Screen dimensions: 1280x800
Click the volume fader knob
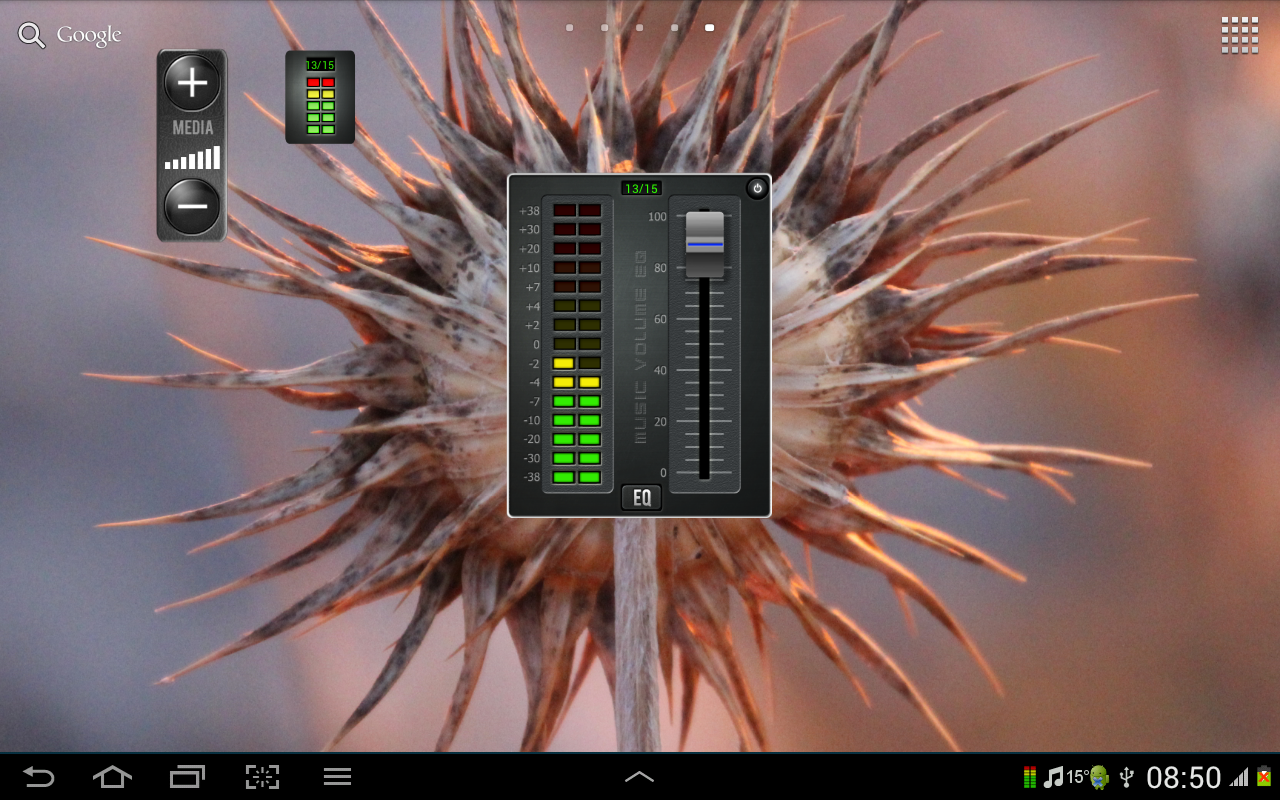click(704, 244)
